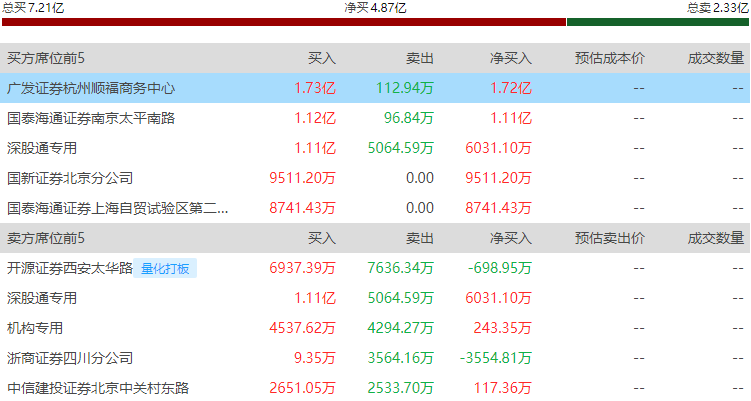Click 成交数量 header in buyer table
Screen dimensions: 751x401
coord(716,58)
